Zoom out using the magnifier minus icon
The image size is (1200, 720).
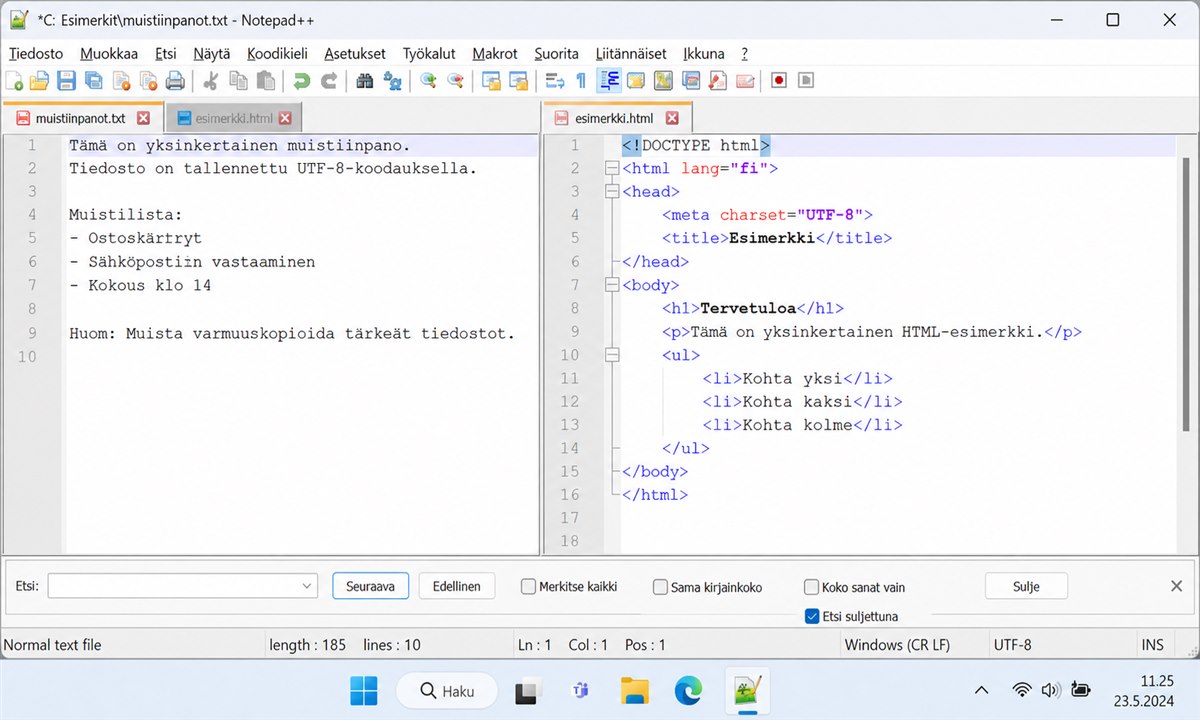point(455,81)
